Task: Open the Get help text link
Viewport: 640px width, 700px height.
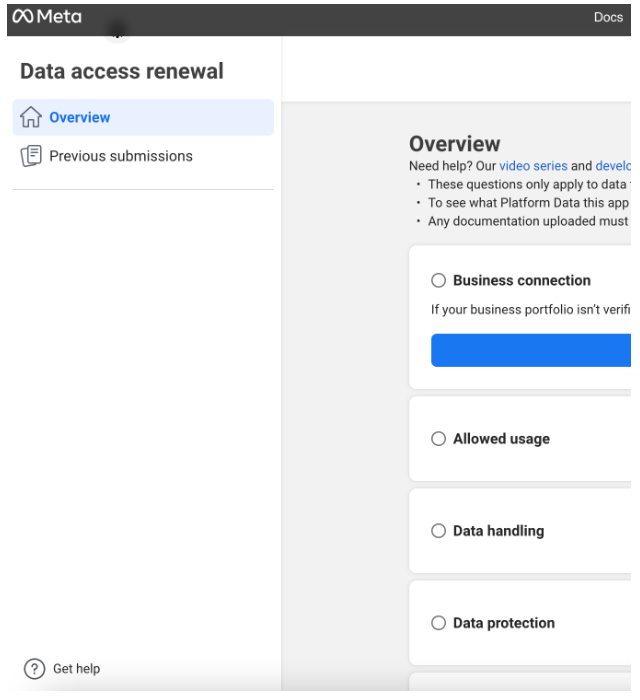Action: point(76,669)
